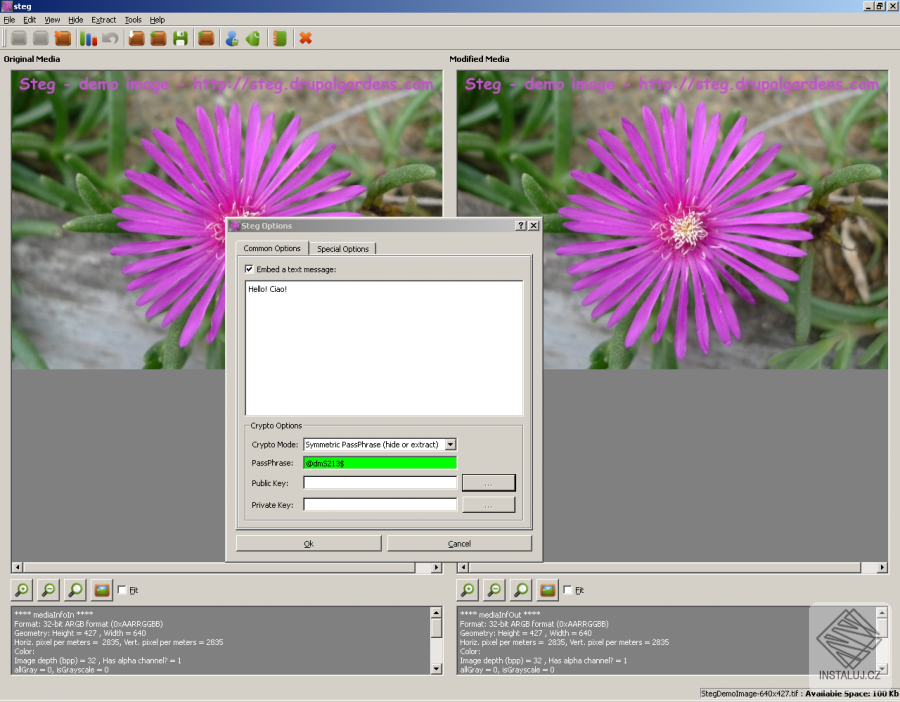Screen dimensions: 900x702
Task: Zoom in on the Original Media image
Action: (22, 590)
